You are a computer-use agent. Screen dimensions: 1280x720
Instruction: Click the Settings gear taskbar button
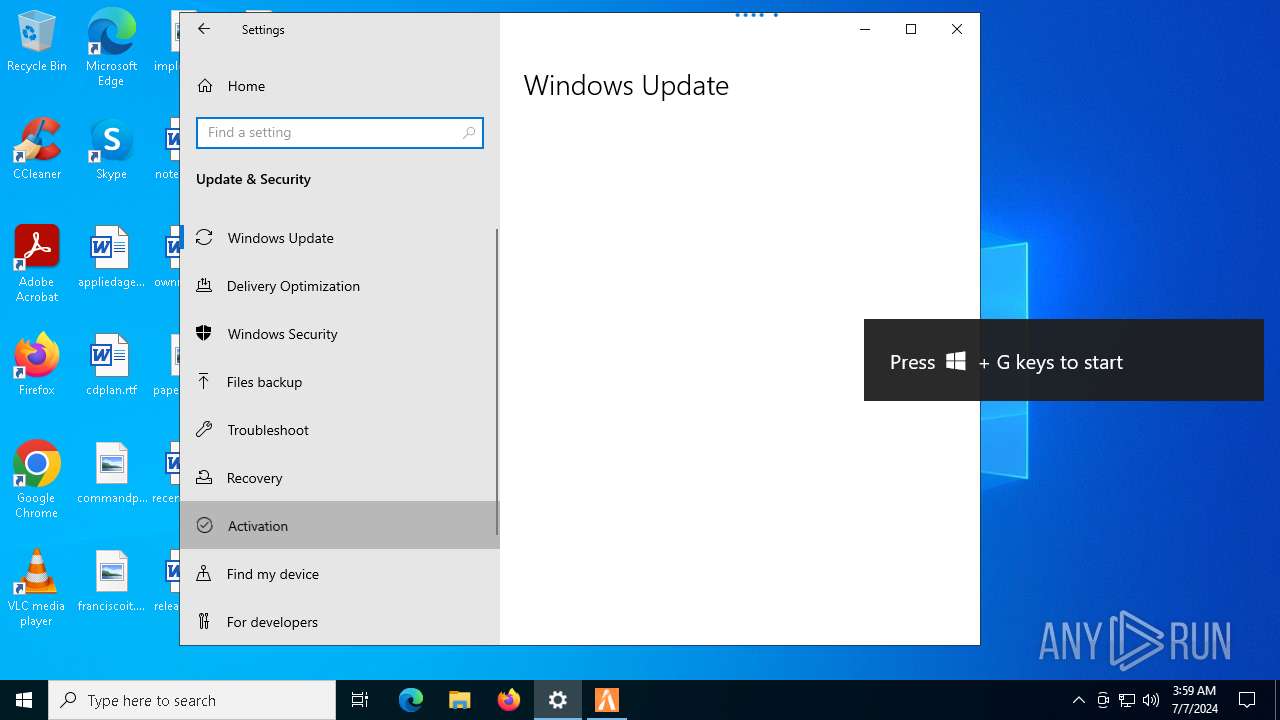pyautogui.click(x=558, y=700)
